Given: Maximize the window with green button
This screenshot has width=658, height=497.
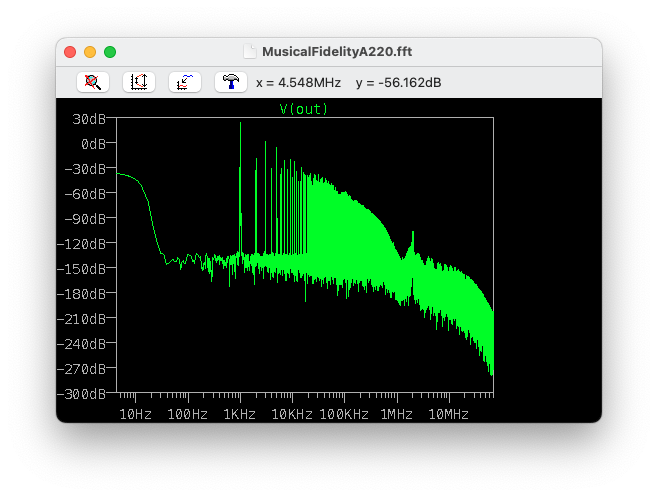Looking at the screenshot, I should point(110,52).
